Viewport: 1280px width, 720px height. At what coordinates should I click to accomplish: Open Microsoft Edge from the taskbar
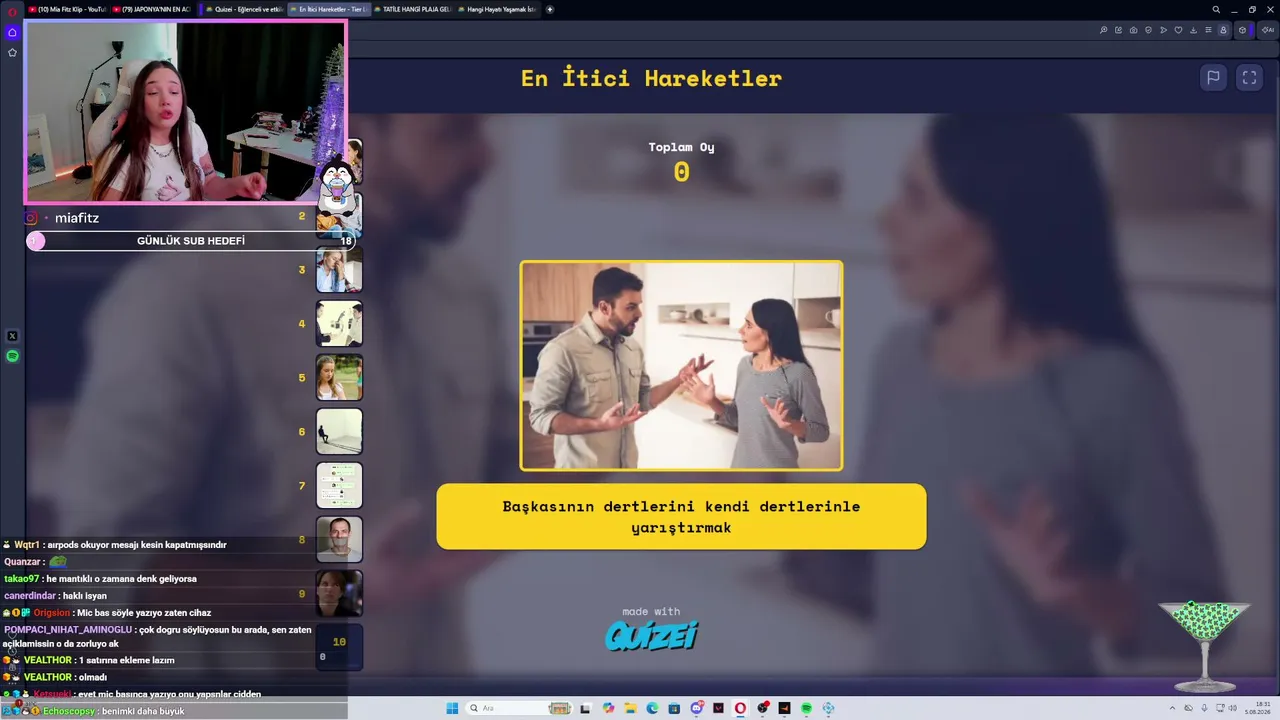click(x=652, y=708)
